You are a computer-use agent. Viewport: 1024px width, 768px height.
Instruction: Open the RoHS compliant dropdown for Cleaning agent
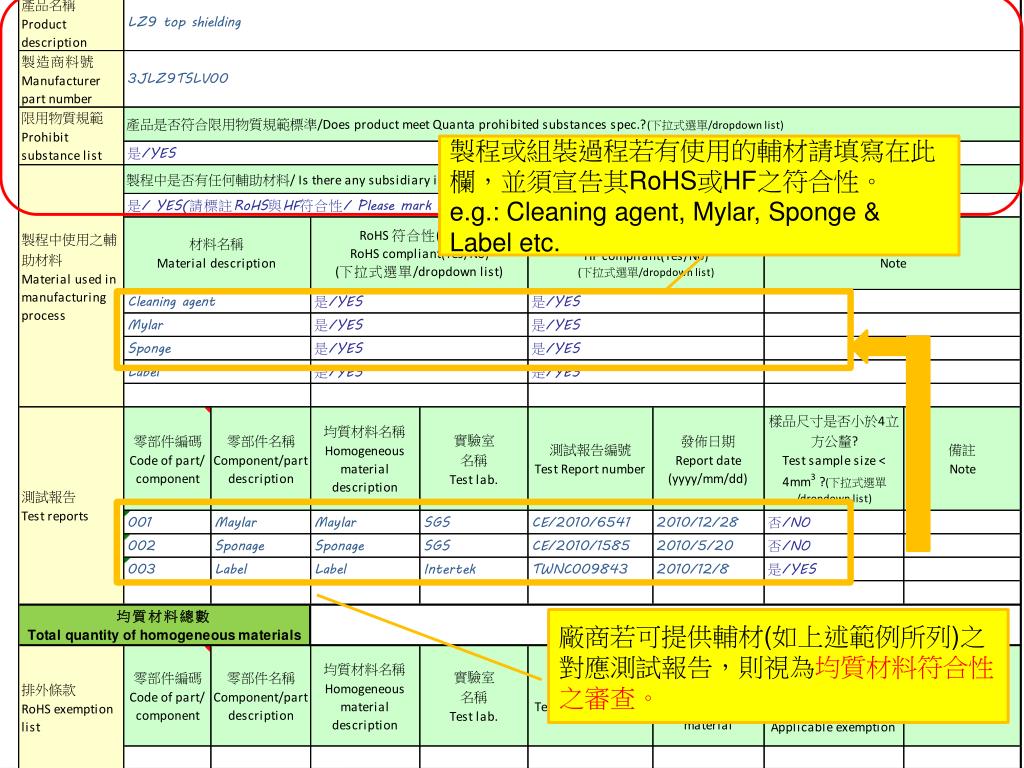[x=419, y=302]
